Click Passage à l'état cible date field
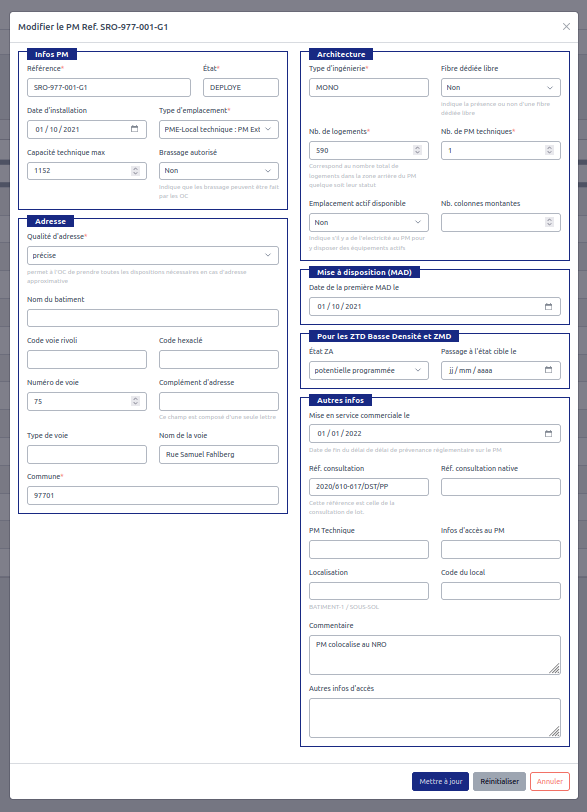Image resolution: width=587 pixels, height=812 pixels. click(x=501, y=370)
